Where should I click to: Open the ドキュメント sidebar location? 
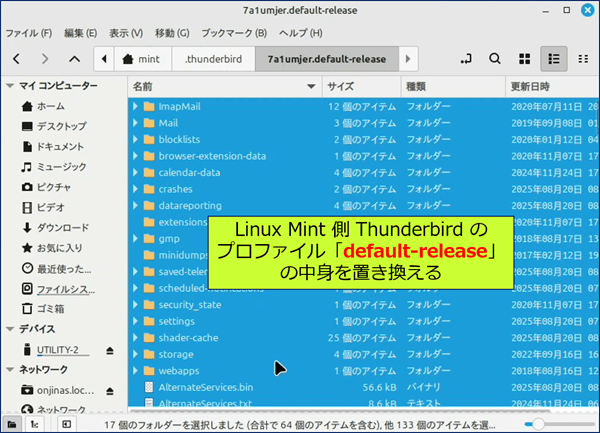click(x=52, y=147)
